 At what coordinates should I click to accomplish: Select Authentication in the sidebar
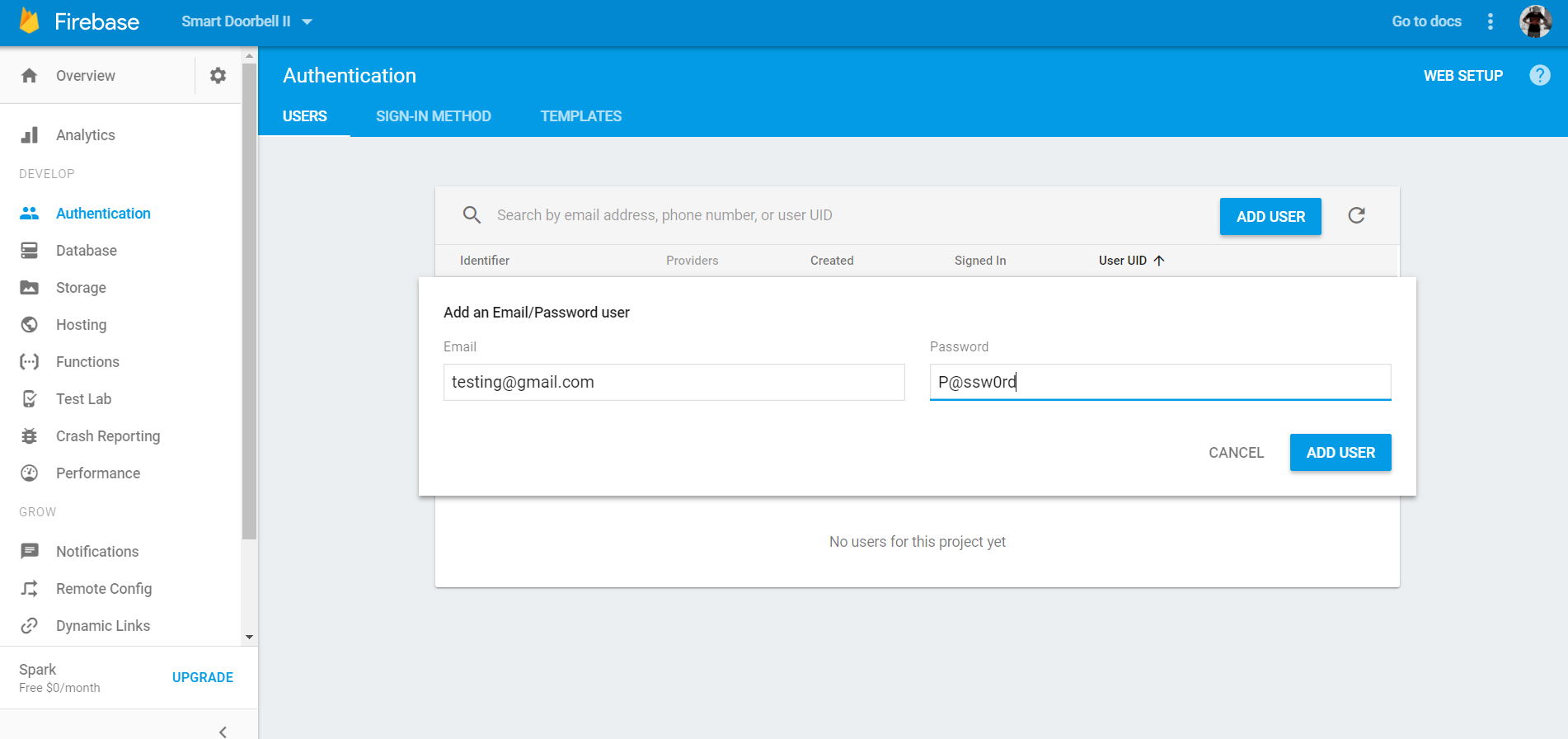pos(103,214)
